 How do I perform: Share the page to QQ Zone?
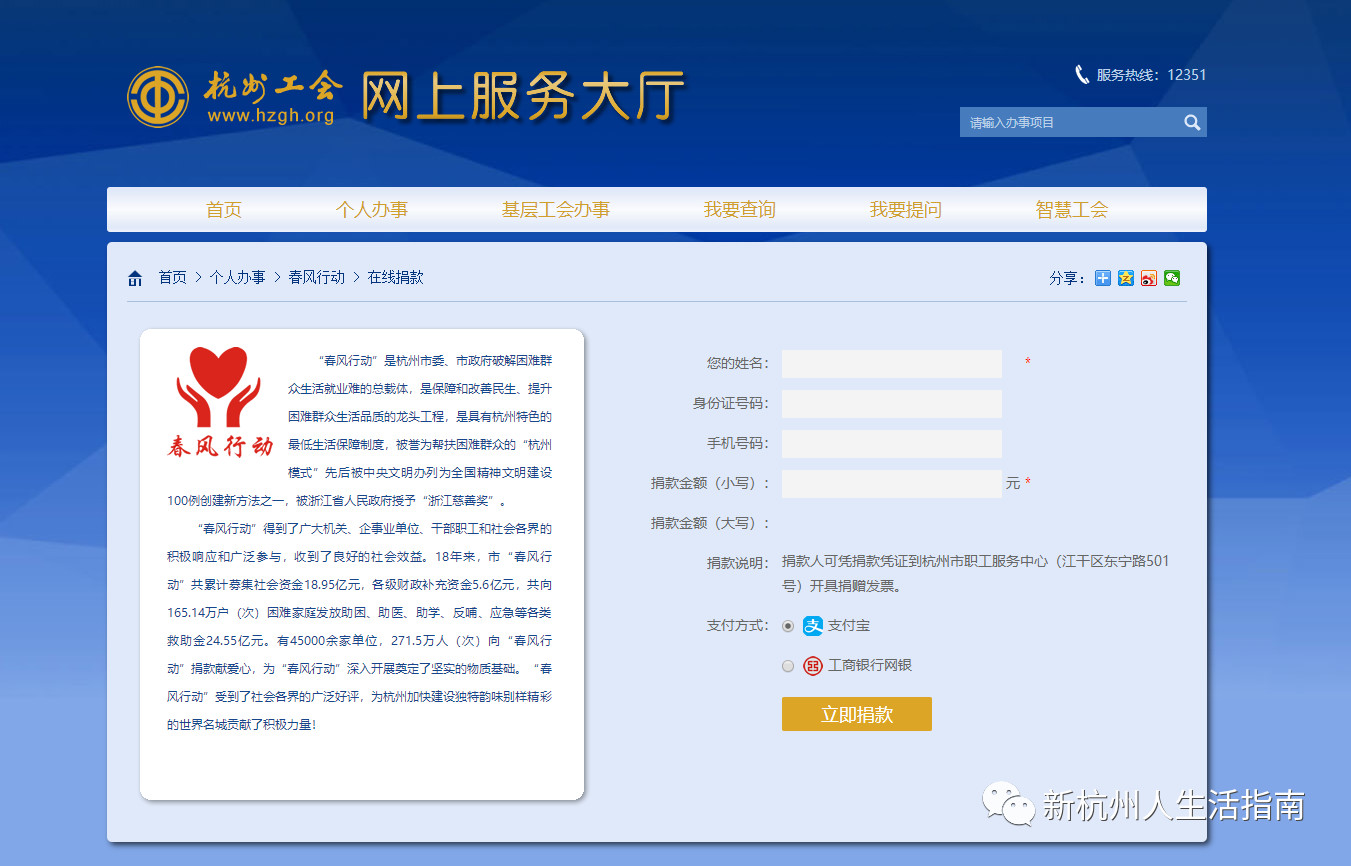[1126, 278]
